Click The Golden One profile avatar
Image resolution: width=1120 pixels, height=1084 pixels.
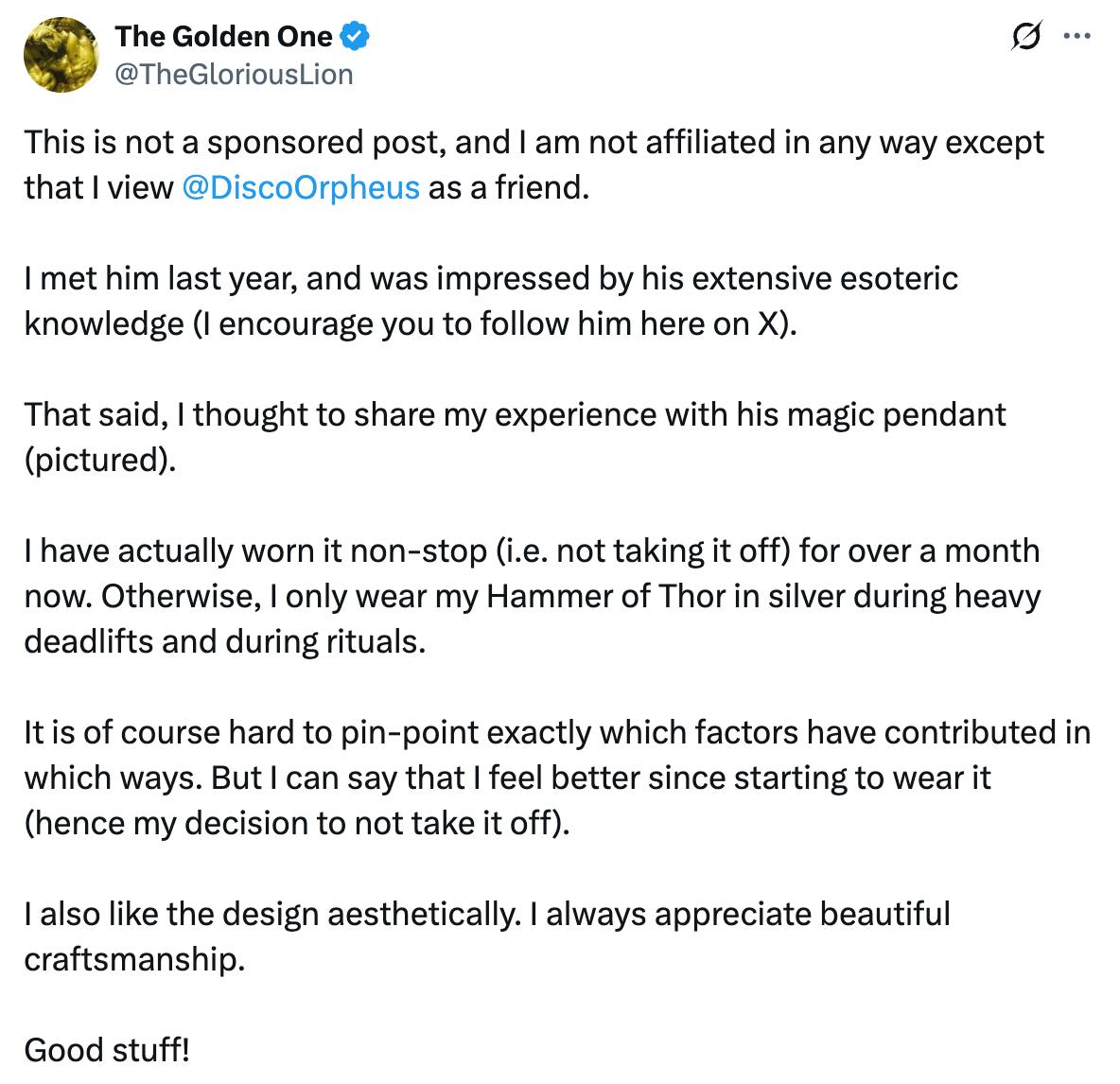pos(61,55)
